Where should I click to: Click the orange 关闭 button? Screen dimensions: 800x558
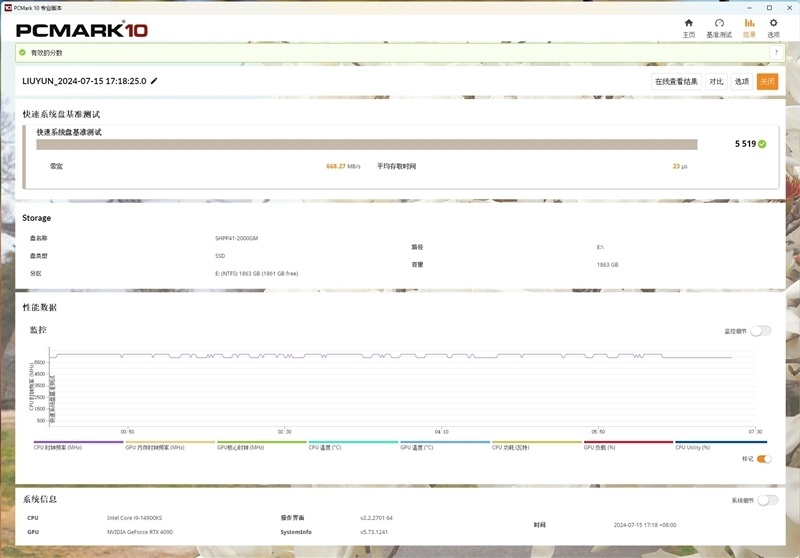(767, 82)
